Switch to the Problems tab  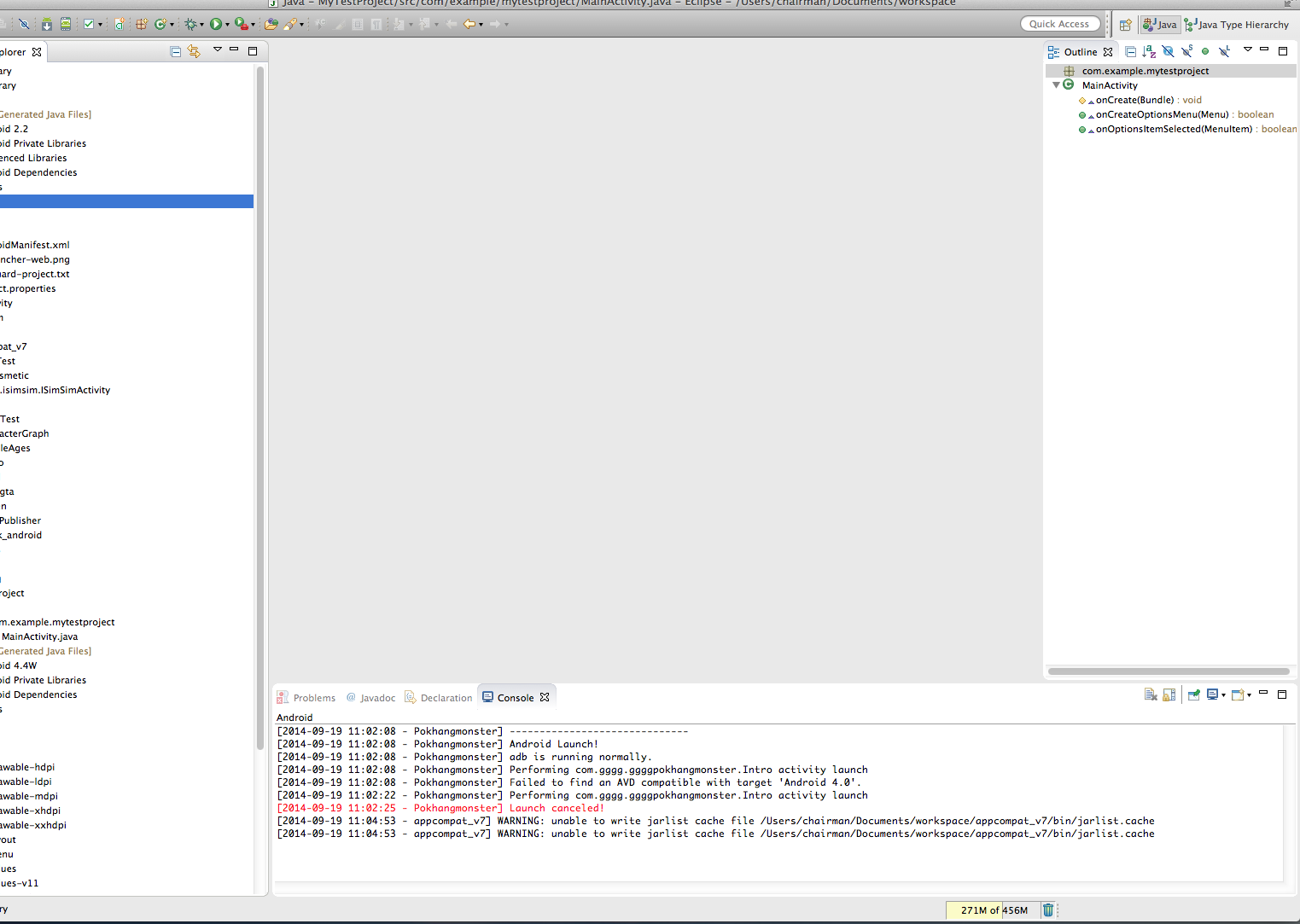click(306, 698)
